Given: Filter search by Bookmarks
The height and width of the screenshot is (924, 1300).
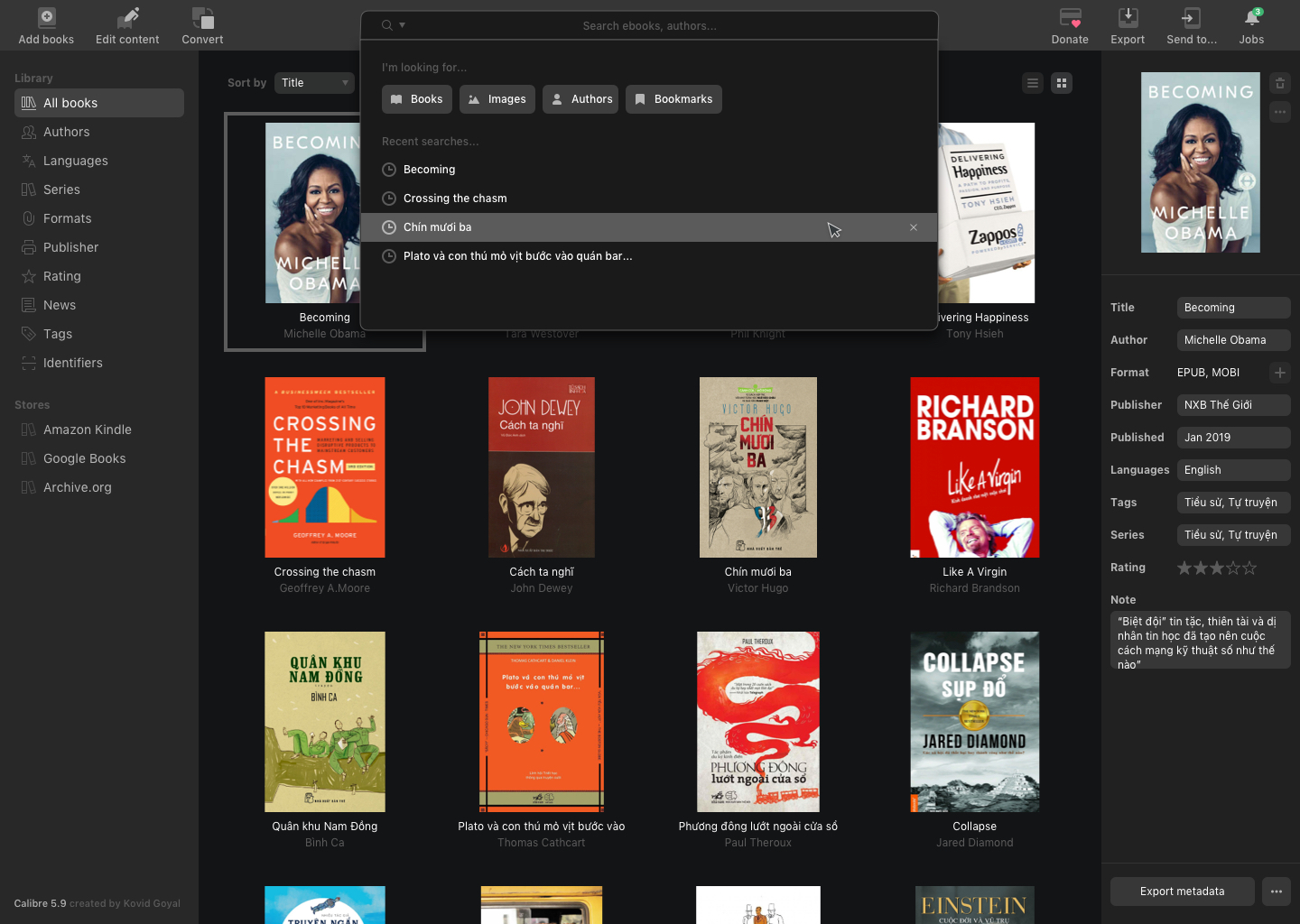Looking at the screenshot, I should click(x=673, y=99).
